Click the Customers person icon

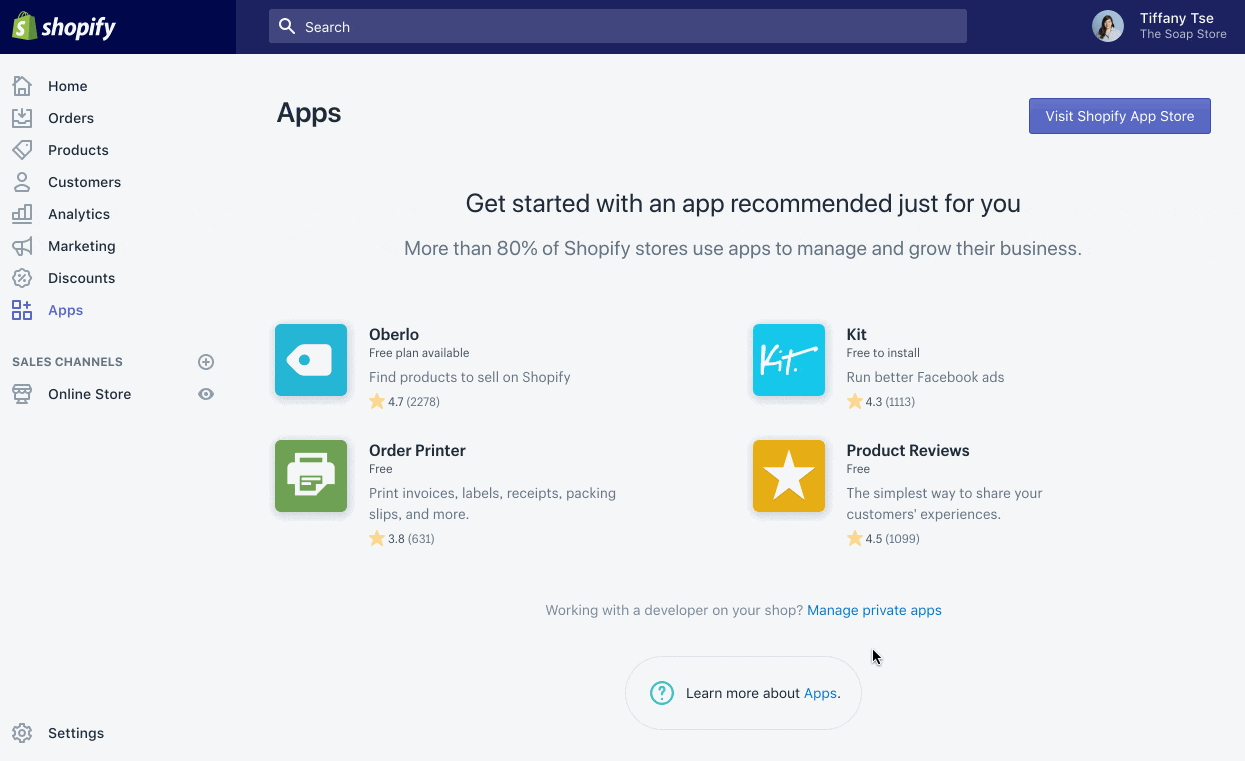tap(22, 182)
